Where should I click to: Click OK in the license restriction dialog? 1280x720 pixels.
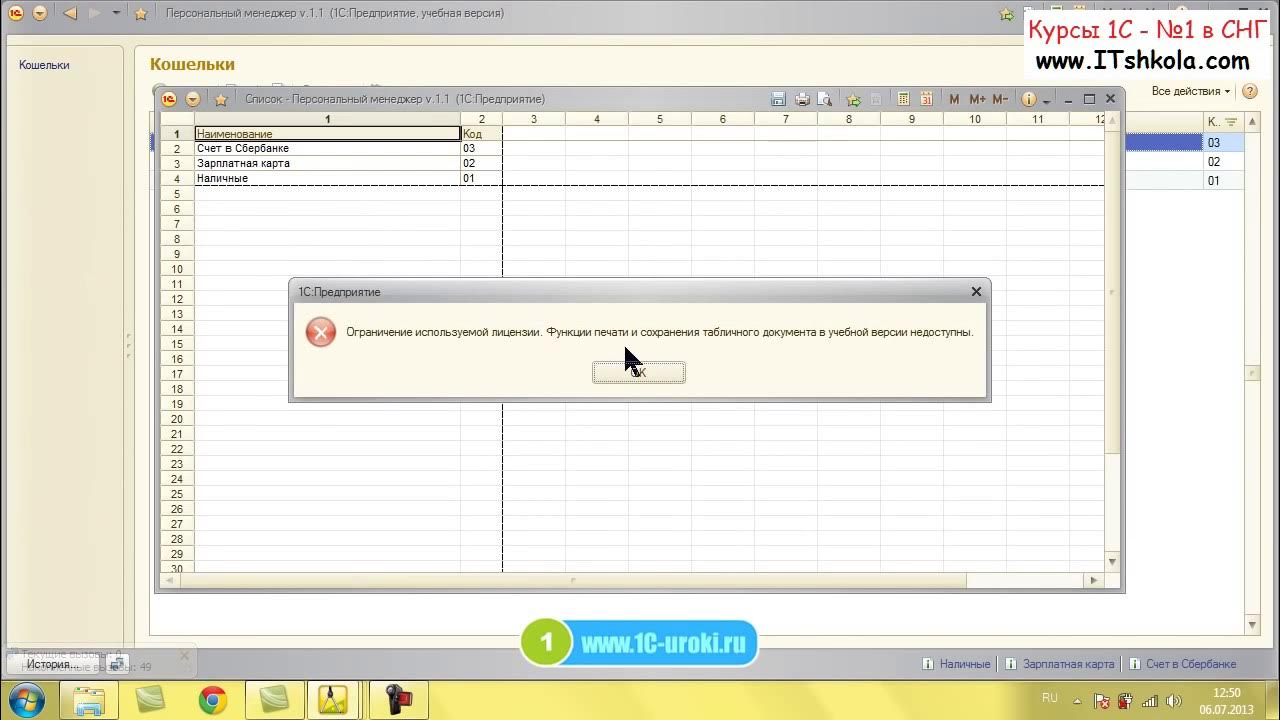point(639,372)
